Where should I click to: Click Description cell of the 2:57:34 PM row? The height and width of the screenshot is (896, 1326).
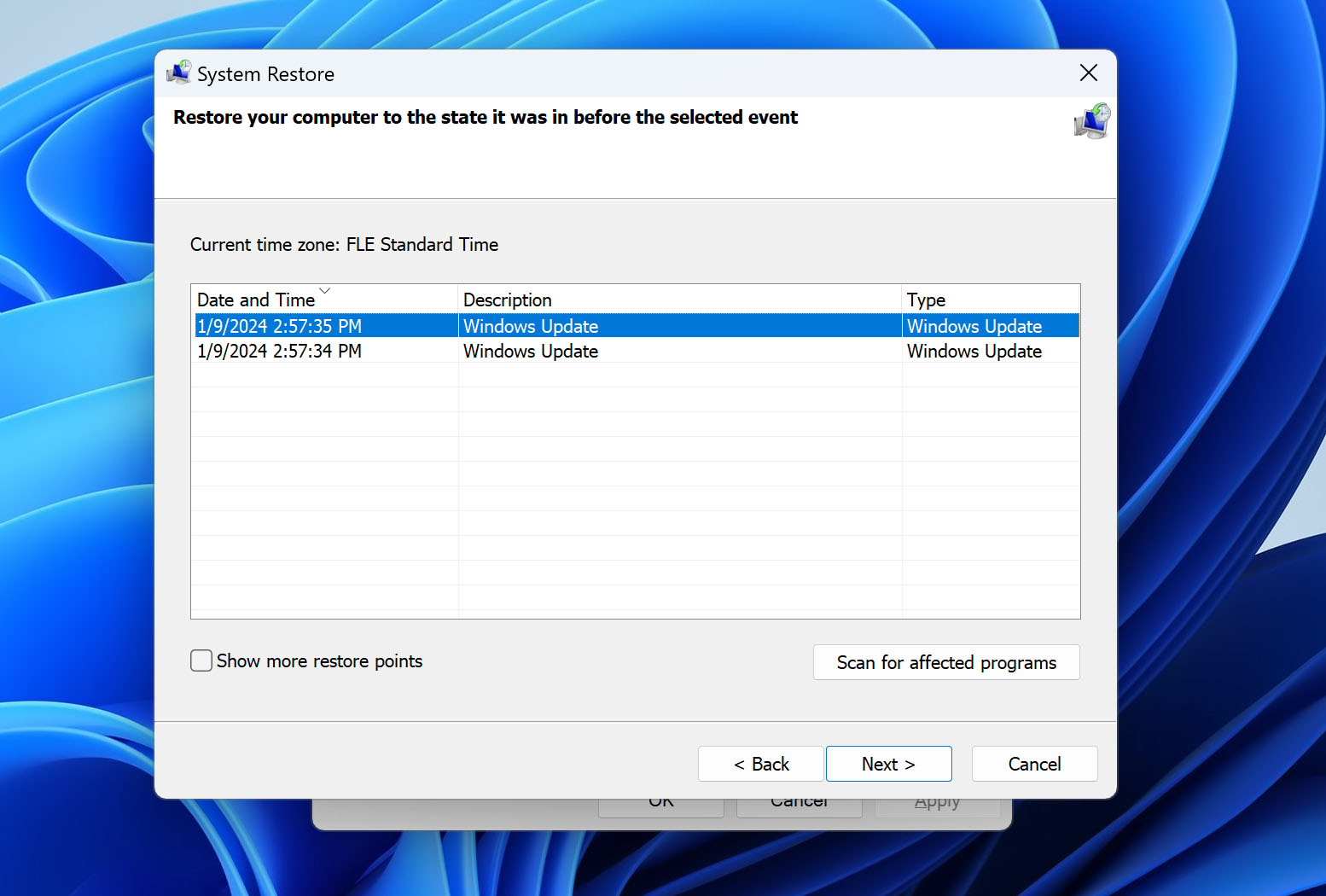[x=680, y=351]
